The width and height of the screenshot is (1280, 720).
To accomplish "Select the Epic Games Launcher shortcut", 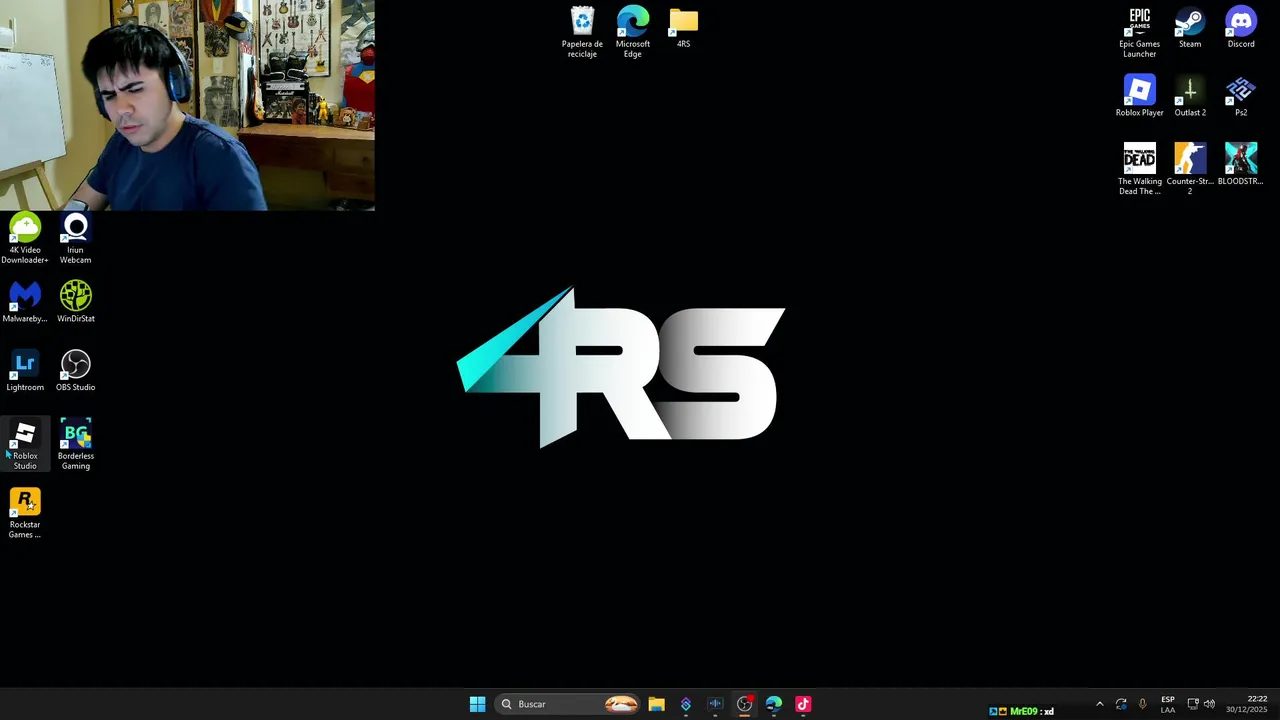I will [1139, 32].
